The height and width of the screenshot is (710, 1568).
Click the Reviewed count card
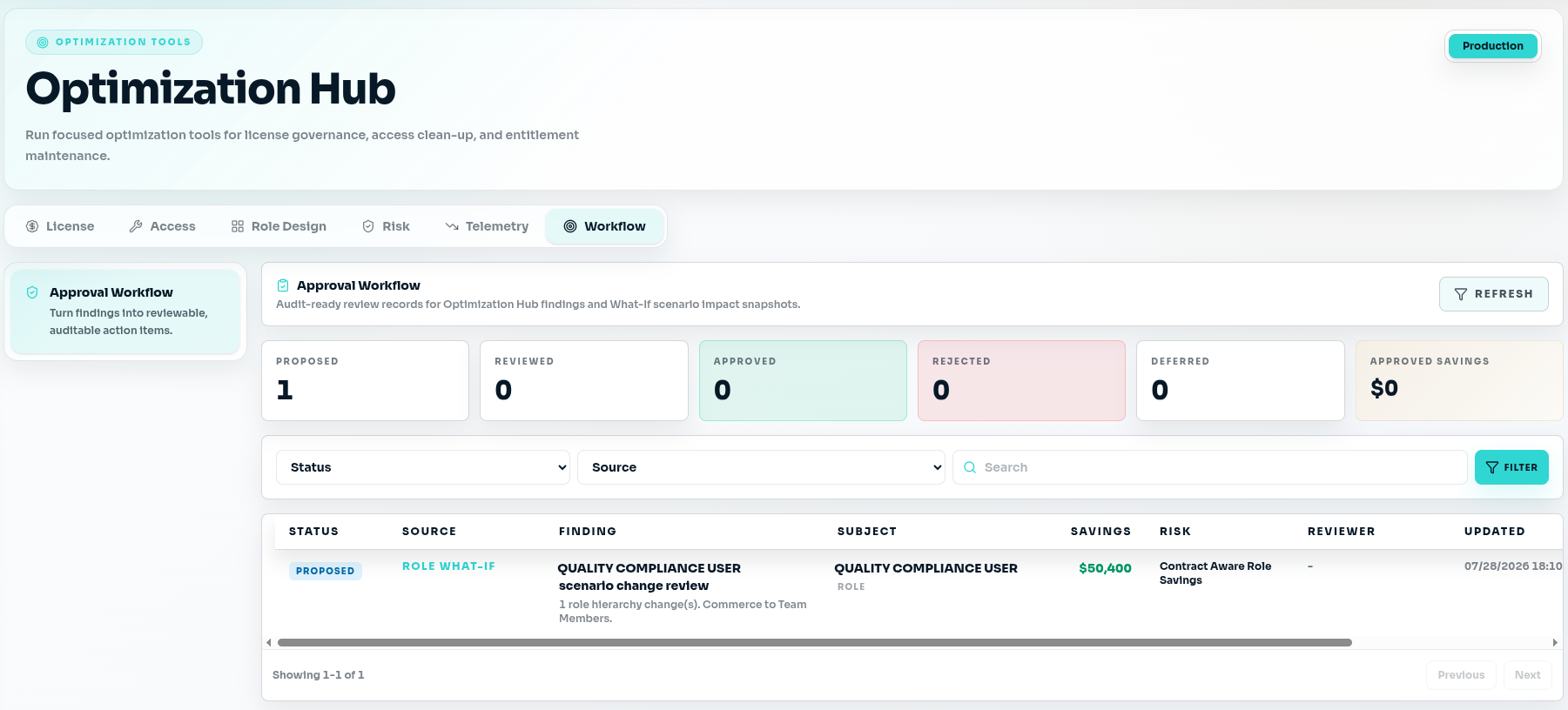pyautogui.click(x=584, y=380)
